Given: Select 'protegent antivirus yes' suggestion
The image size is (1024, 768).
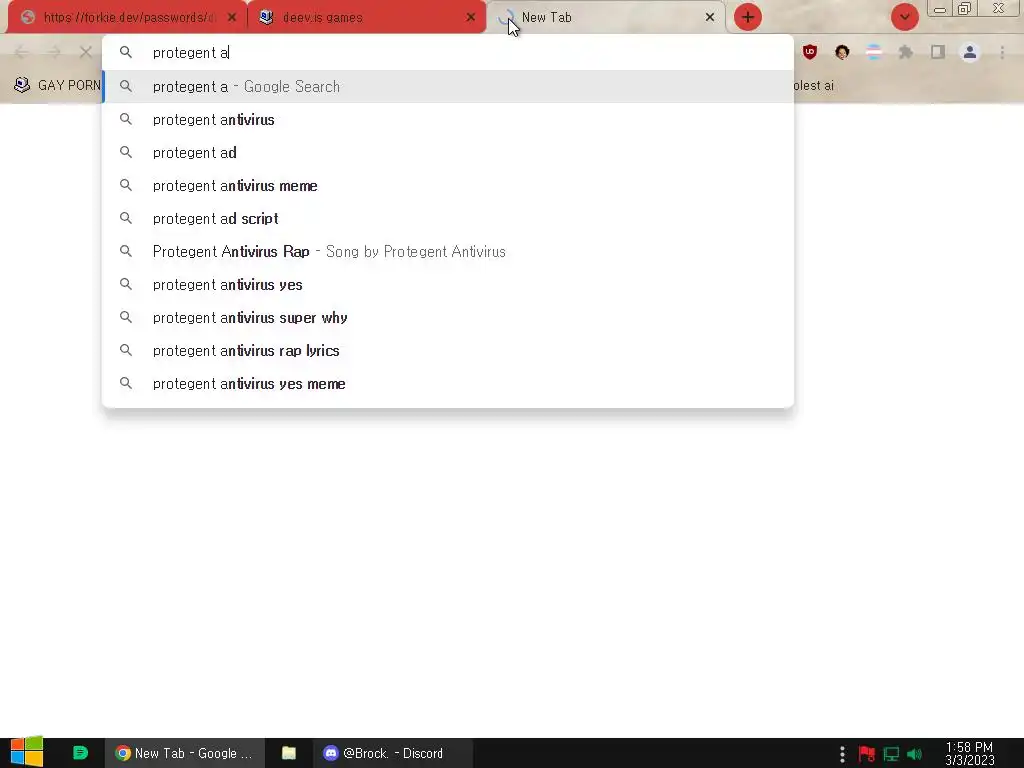Looking at the screenshot, I should point(448,285).
